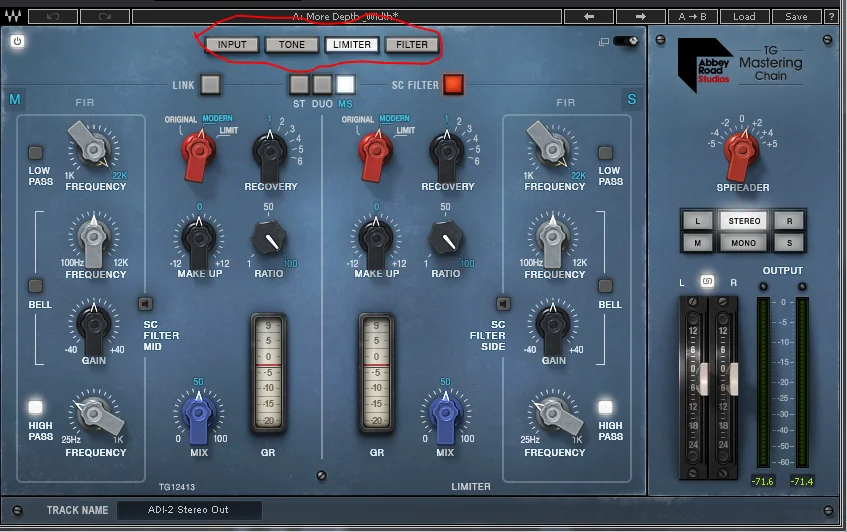This screenshot has width=847, height=532.
Task: Click the mid Ratio knob
Action: (268, 238)
